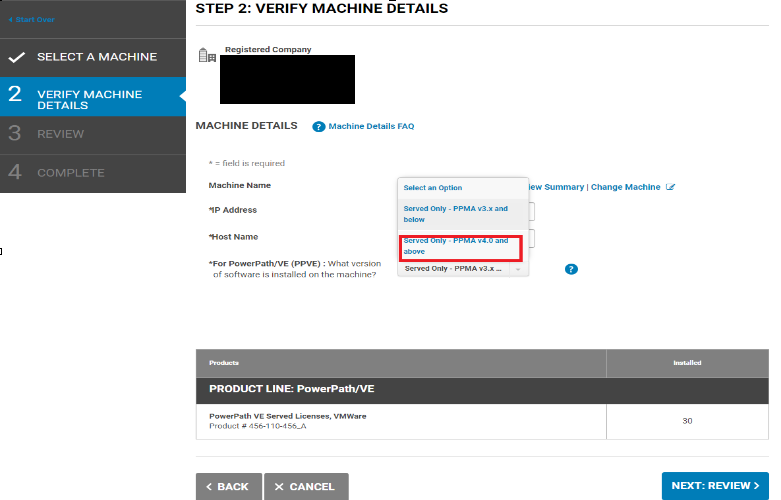This screenshot has width=781, height=500.
Task: Click the checkmark icon on Select a Machine
Action: point(16,57)
